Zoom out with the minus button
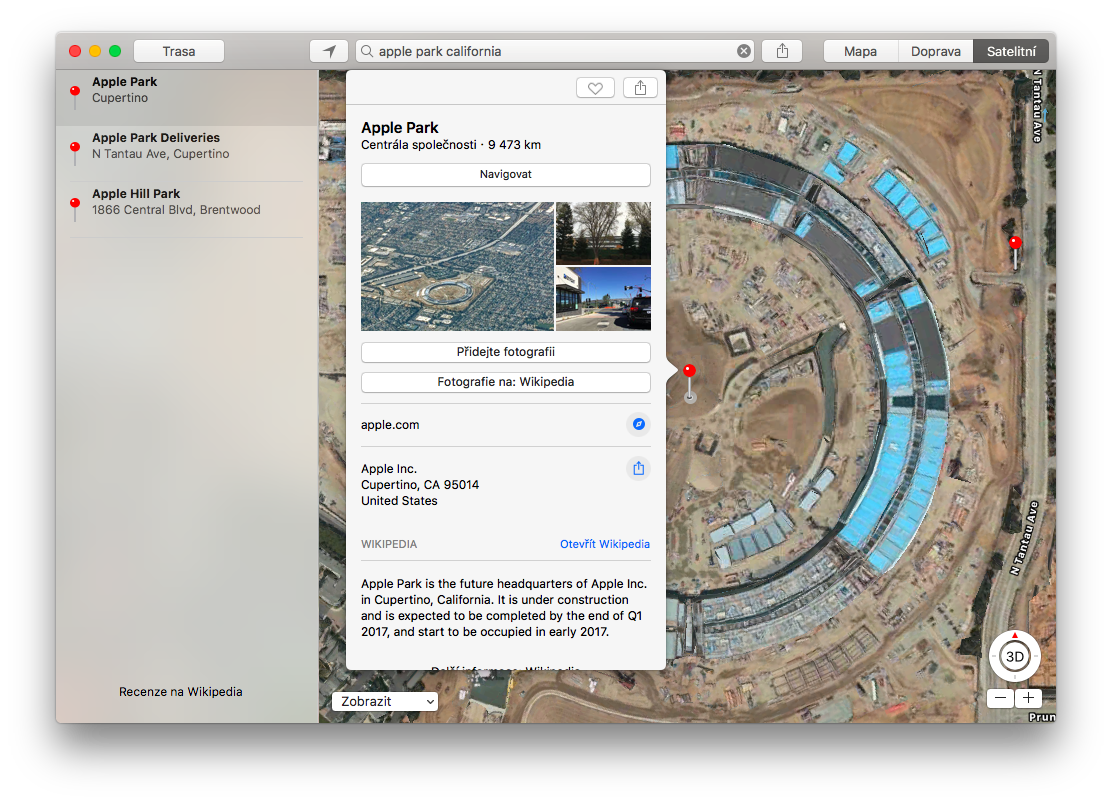This screenshot has width=1112, height=803. (1001, 698)
